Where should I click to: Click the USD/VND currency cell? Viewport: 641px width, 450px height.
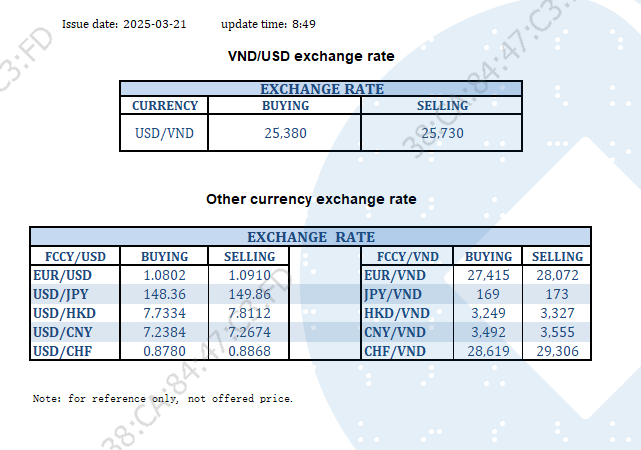[165, 132]
